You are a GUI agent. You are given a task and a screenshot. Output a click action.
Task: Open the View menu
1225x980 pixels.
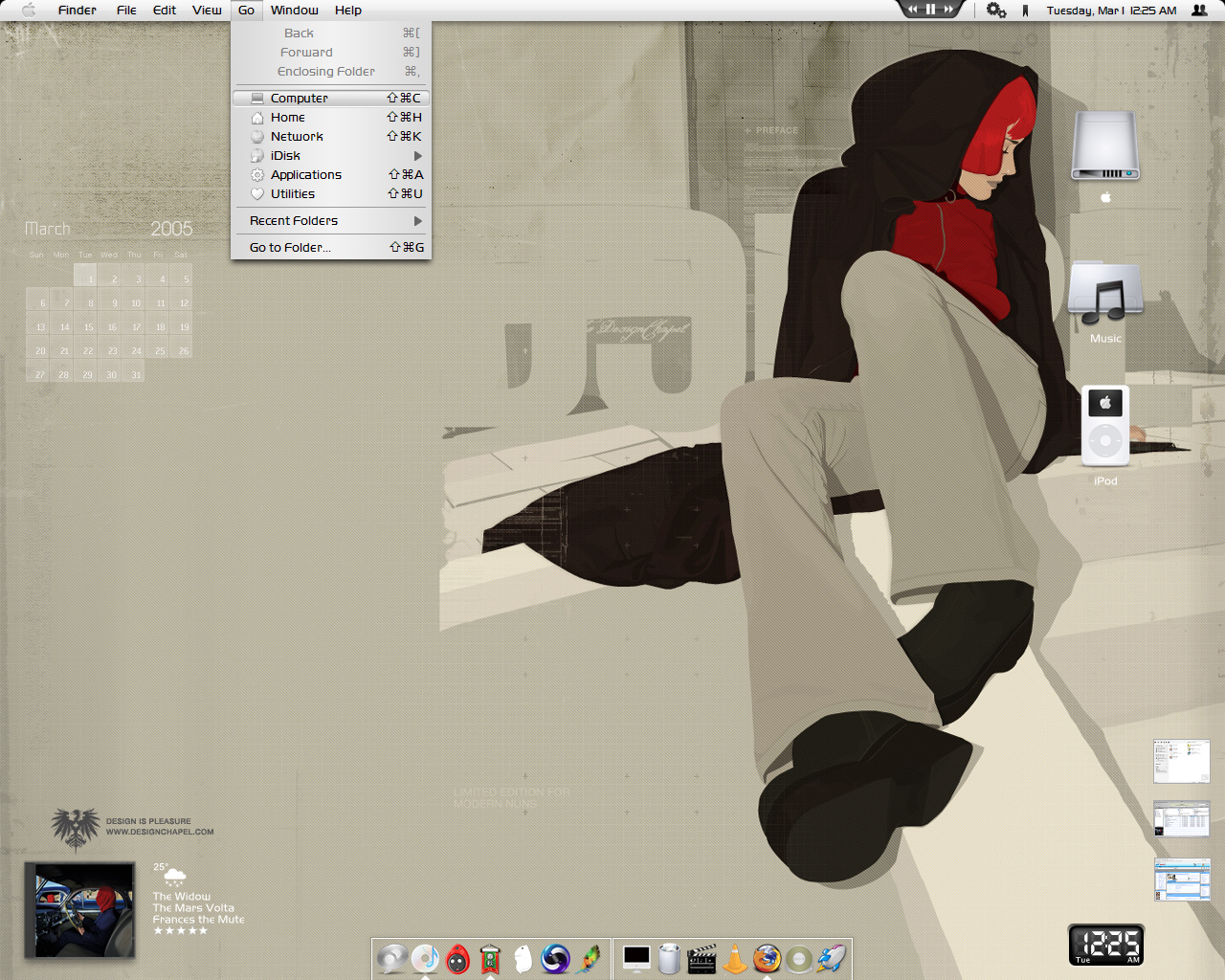click(207, 10)
